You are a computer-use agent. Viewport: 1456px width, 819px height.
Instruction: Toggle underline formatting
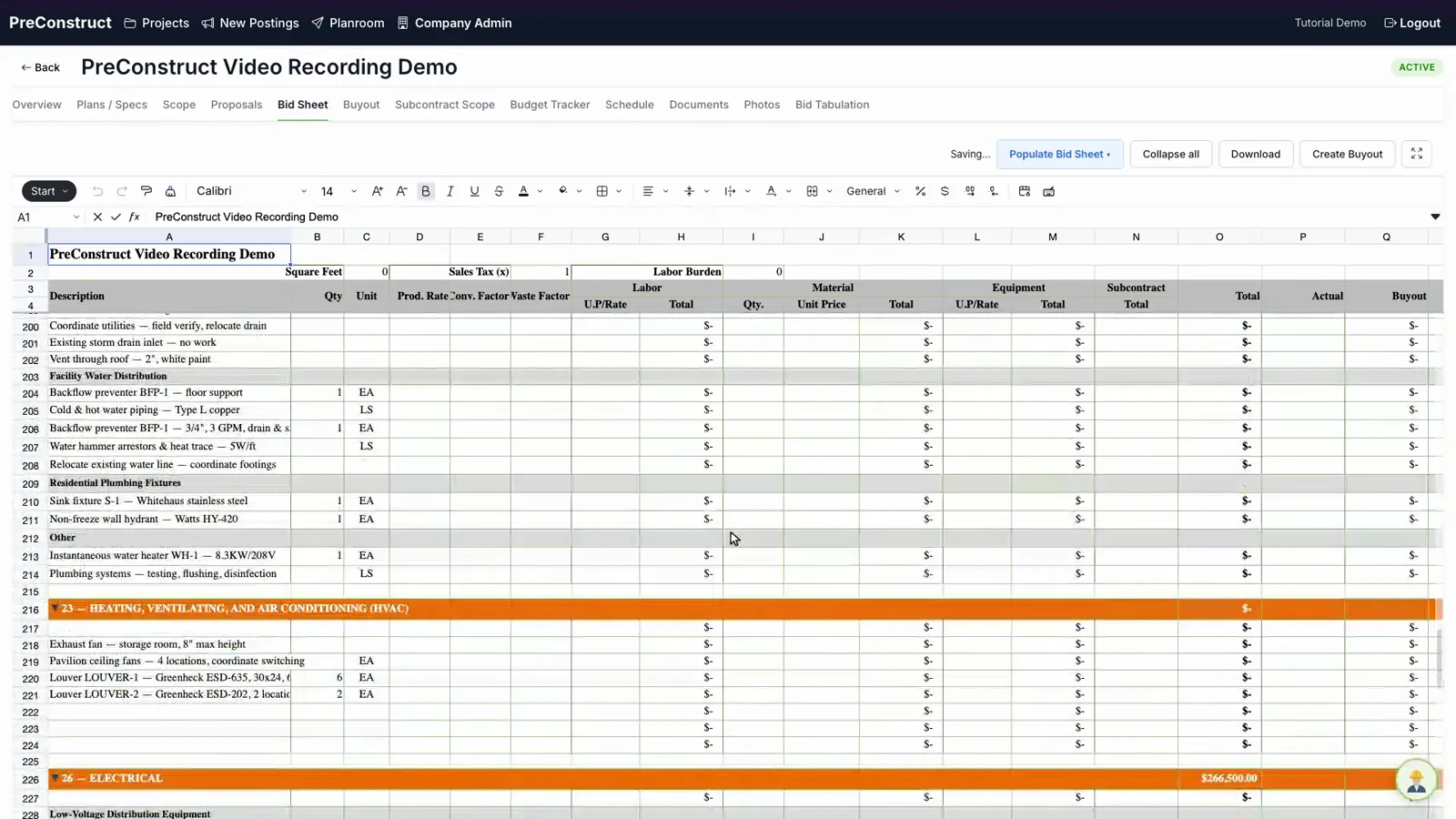pyautogui.click(x=474, y=191)
